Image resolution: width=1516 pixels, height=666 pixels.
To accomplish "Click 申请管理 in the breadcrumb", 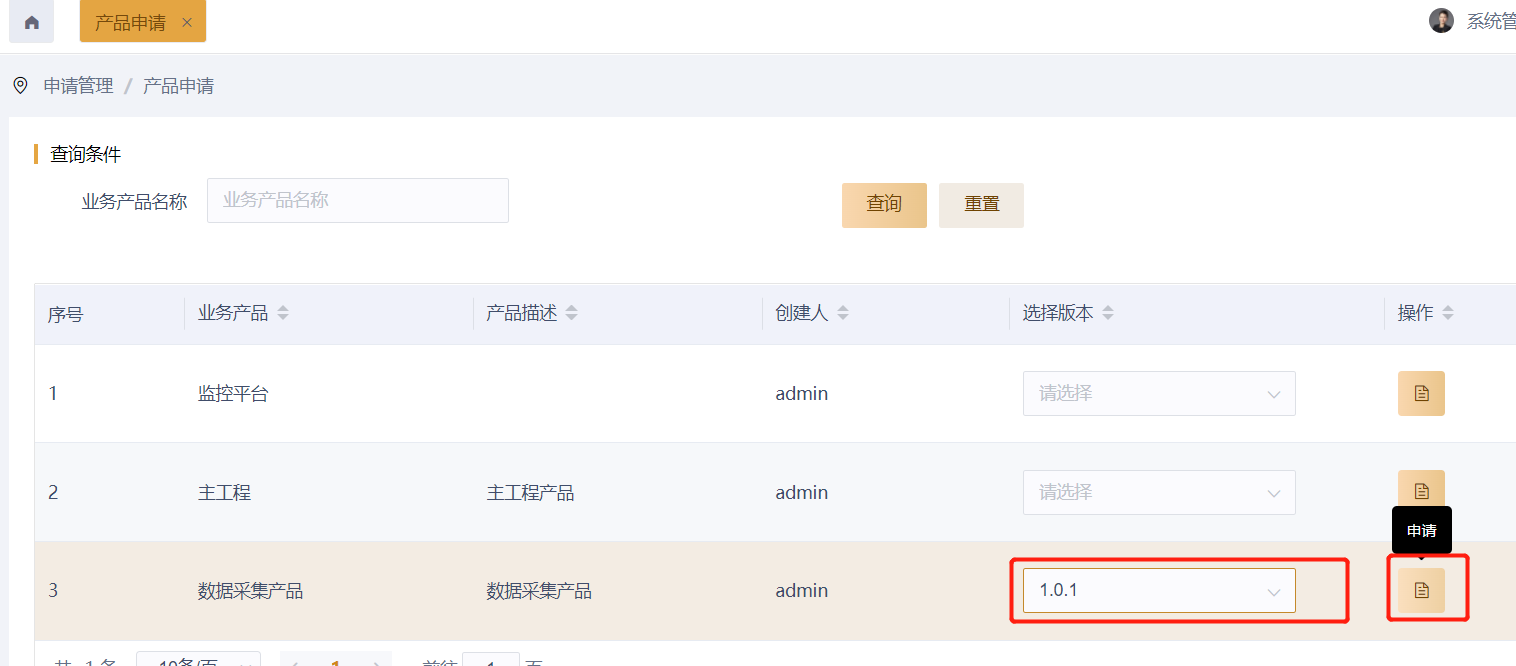I will tap(79, 86).
